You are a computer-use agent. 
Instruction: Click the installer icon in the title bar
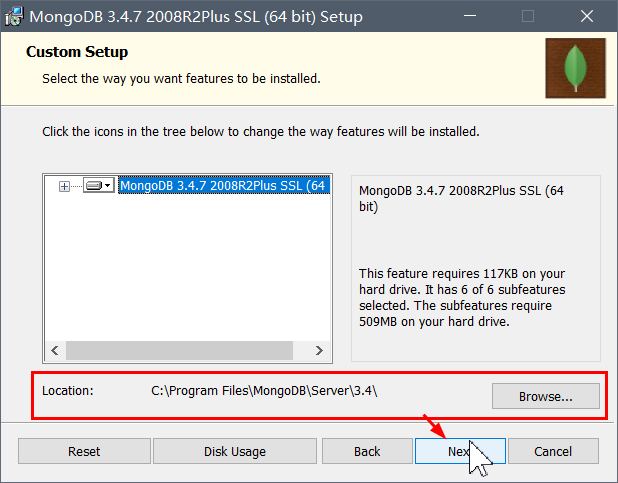click(14, 17)
